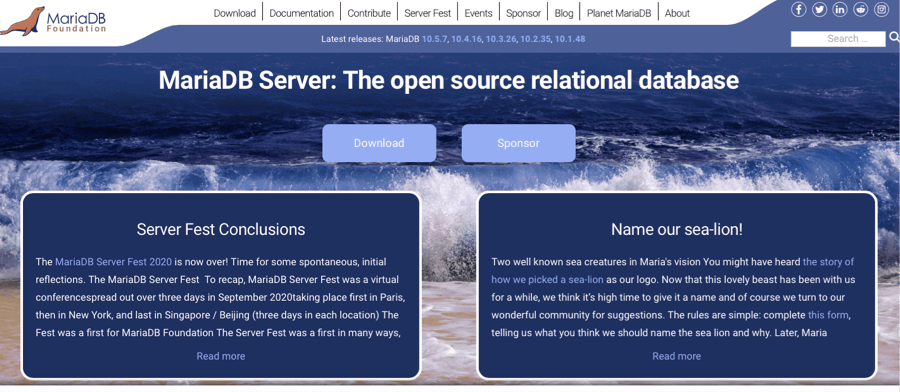The width and height of the screenshot is (900, 392).
Task: Click the large Sponsor button on banner
Action: point(518,143)
